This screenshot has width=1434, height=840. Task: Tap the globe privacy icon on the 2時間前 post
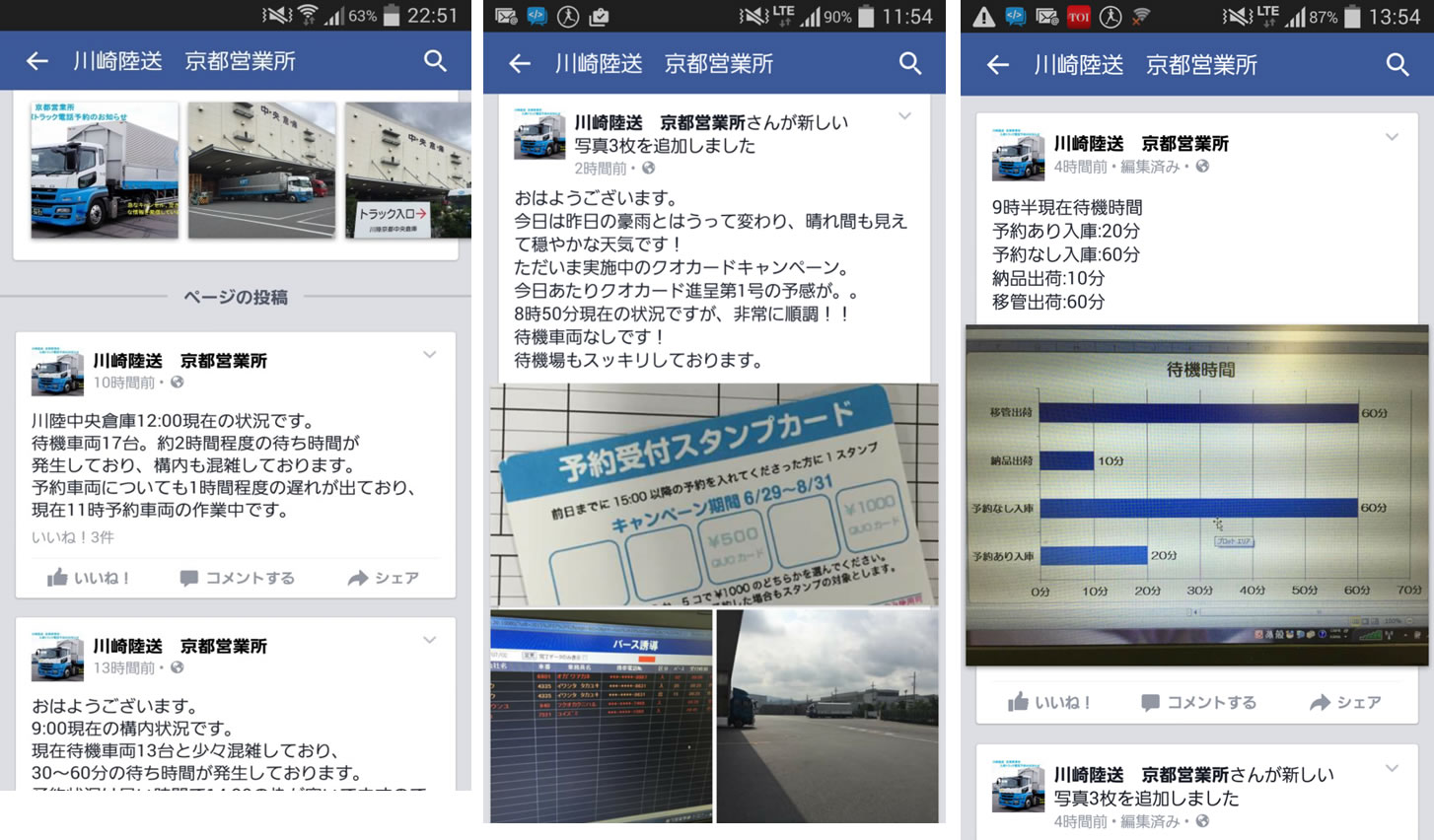pos(648,169)
